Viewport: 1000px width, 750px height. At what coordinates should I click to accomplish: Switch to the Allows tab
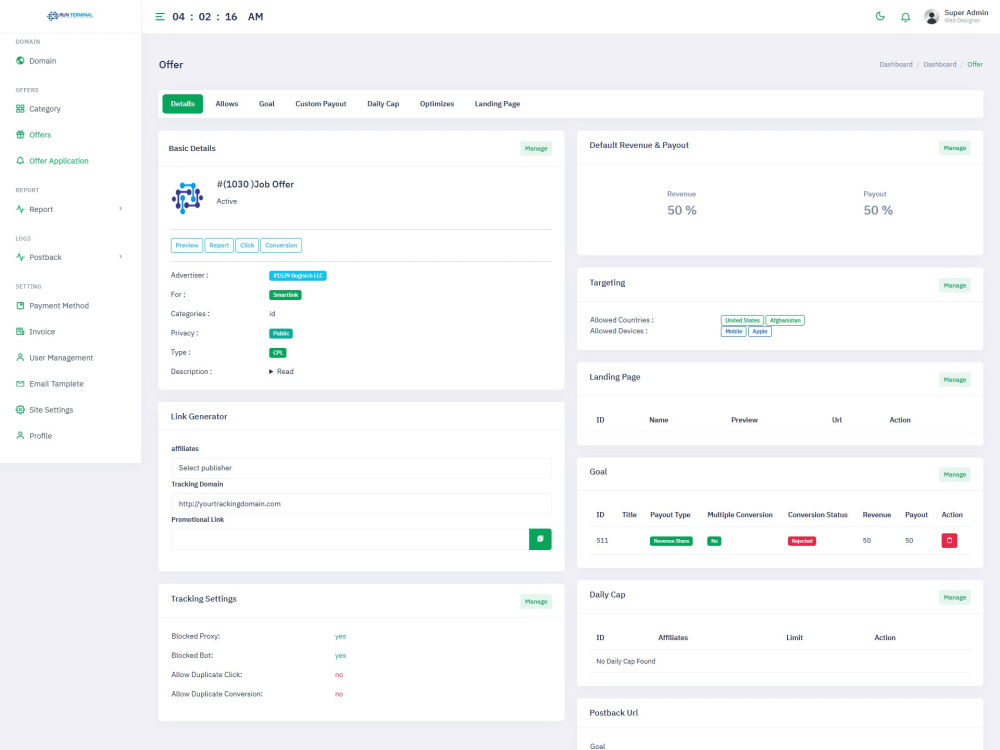click(x=226, y=104)
